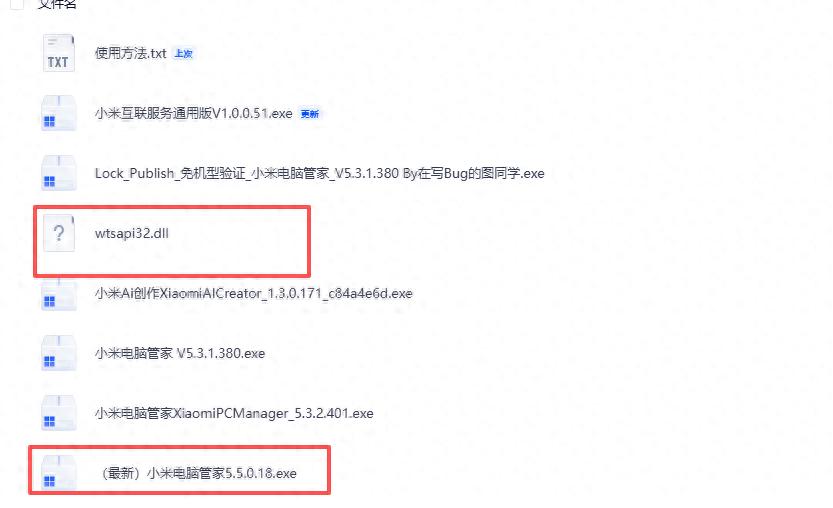Viewport: 833px width, 508px height.
Task: Select the Lock_Publish_免机型验证 exe file name
Action: (319, 173)
